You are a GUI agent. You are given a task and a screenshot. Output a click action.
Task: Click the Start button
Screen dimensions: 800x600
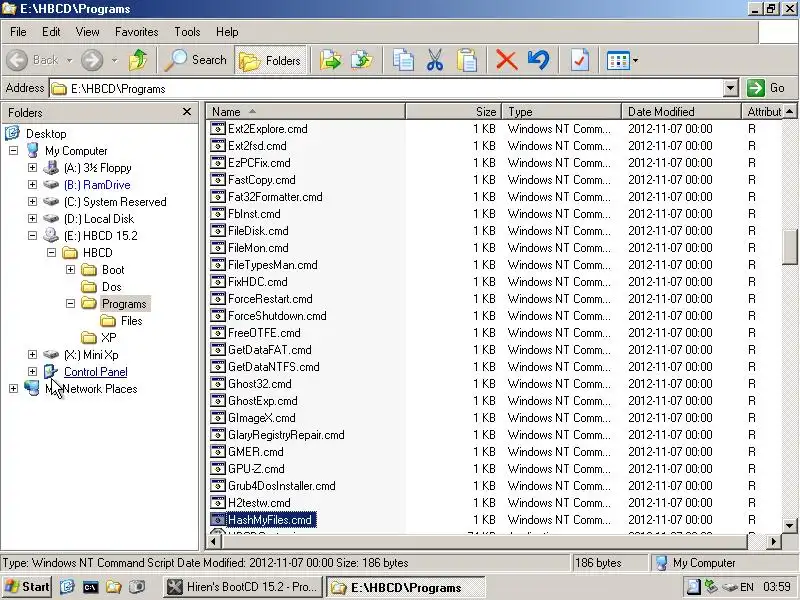[x=27, y=587]
